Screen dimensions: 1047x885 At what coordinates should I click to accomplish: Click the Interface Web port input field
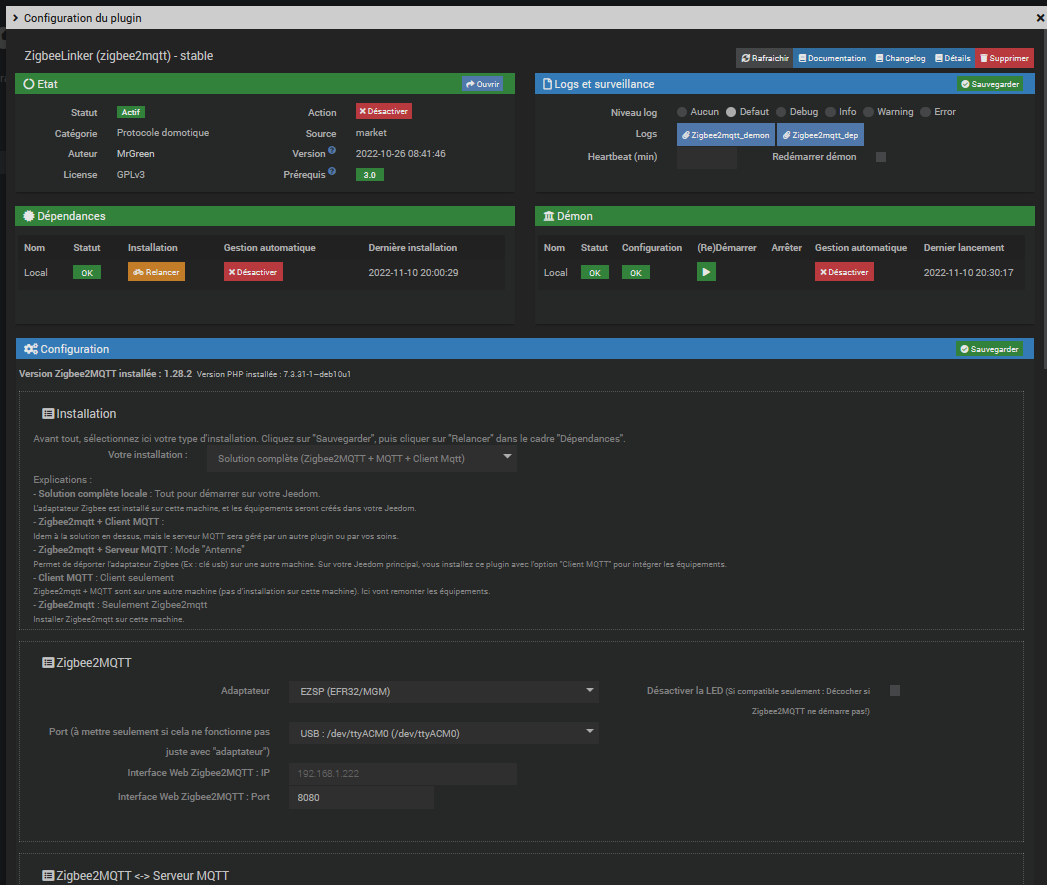361,797
